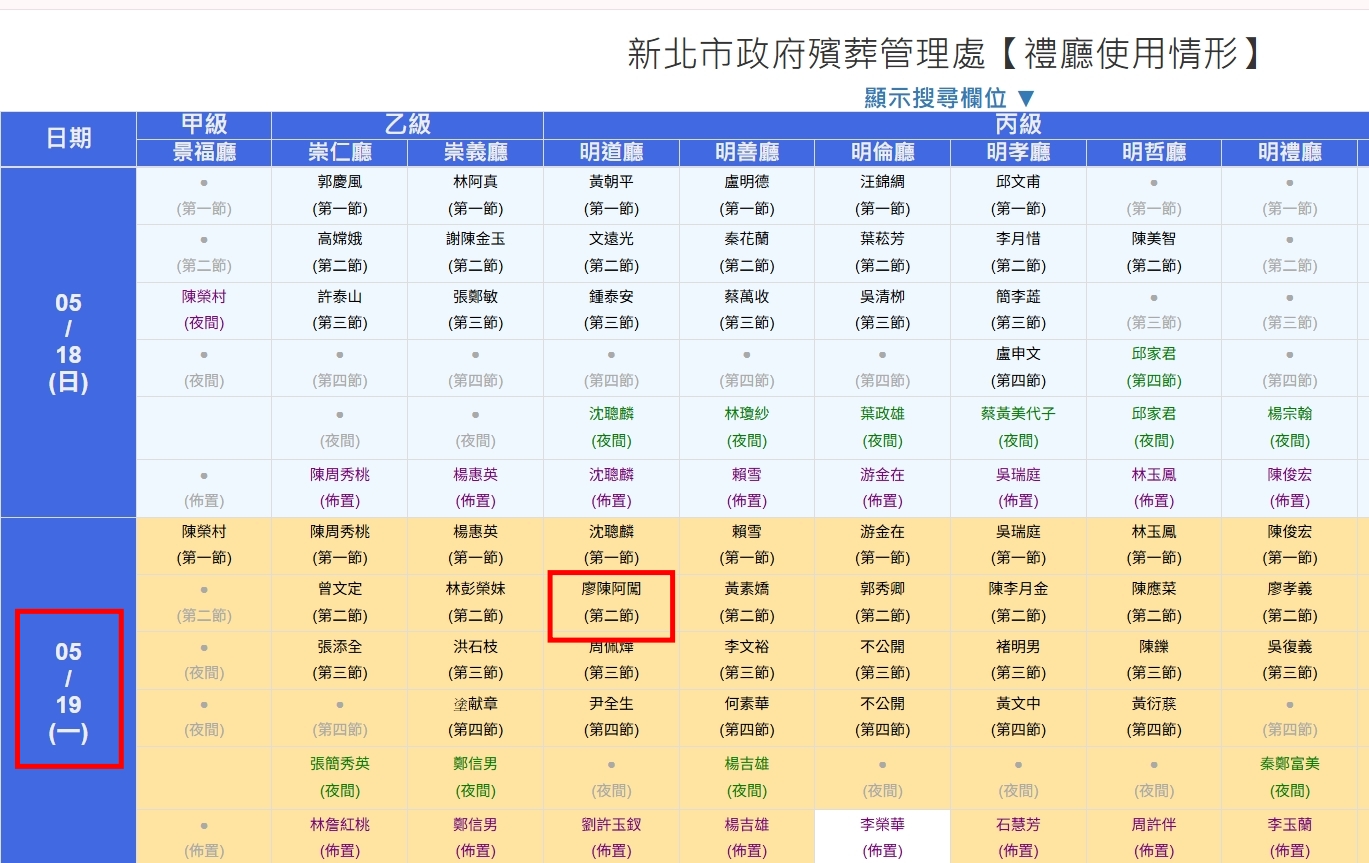The height and width of the screenshot is (863, 1369).
Task: Click the name 謝陳金玉
Action: (476, 239)
